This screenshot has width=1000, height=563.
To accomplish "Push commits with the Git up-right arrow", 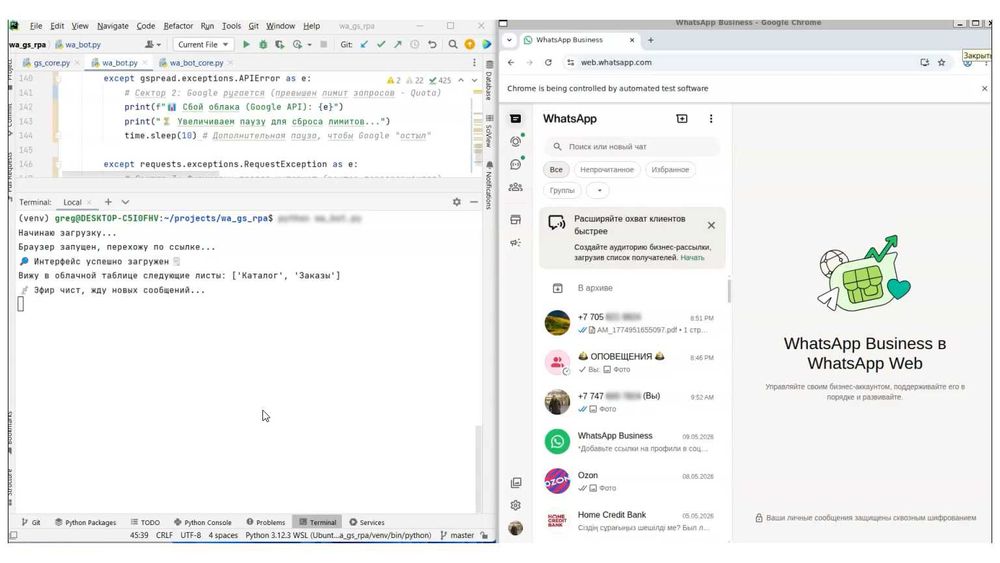I will (x=397, y=45).
